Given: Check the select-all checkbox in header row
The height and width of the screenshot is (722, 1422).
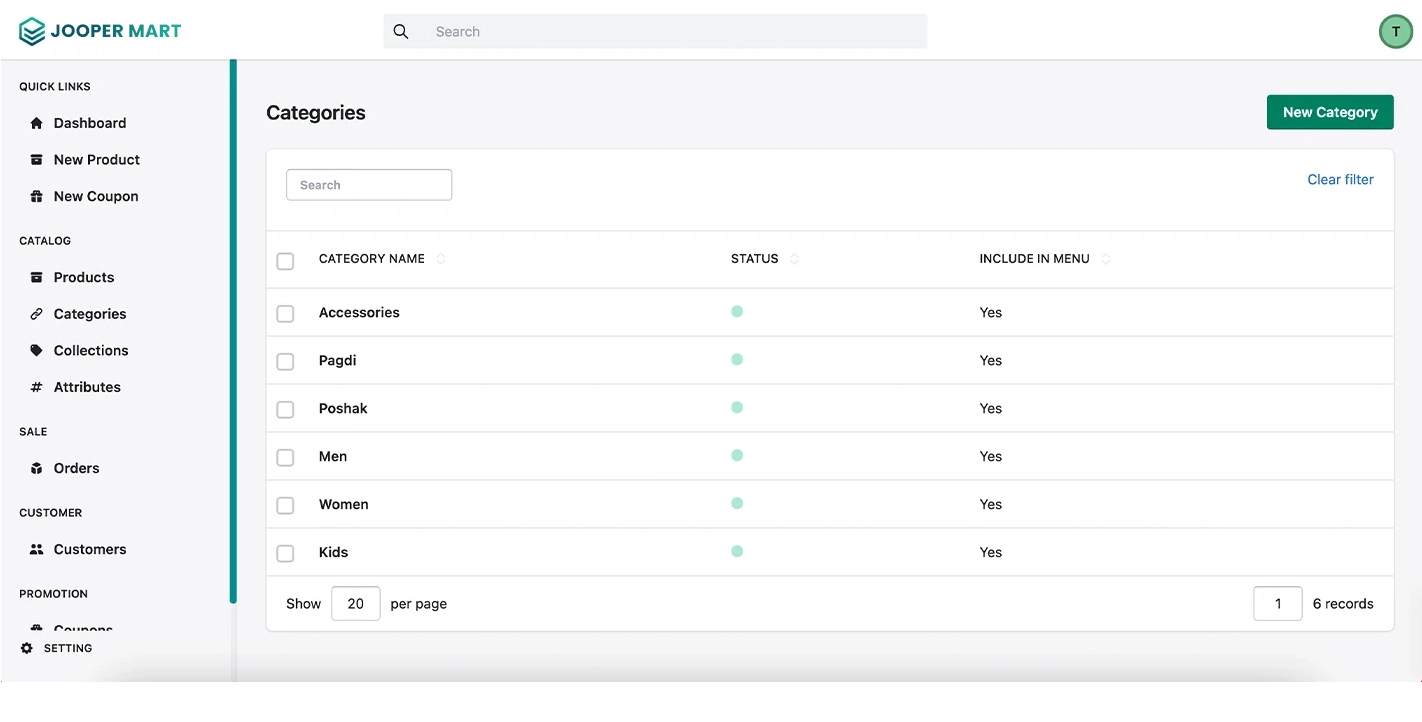Looking at the screenshot, I should click(285, 260).
